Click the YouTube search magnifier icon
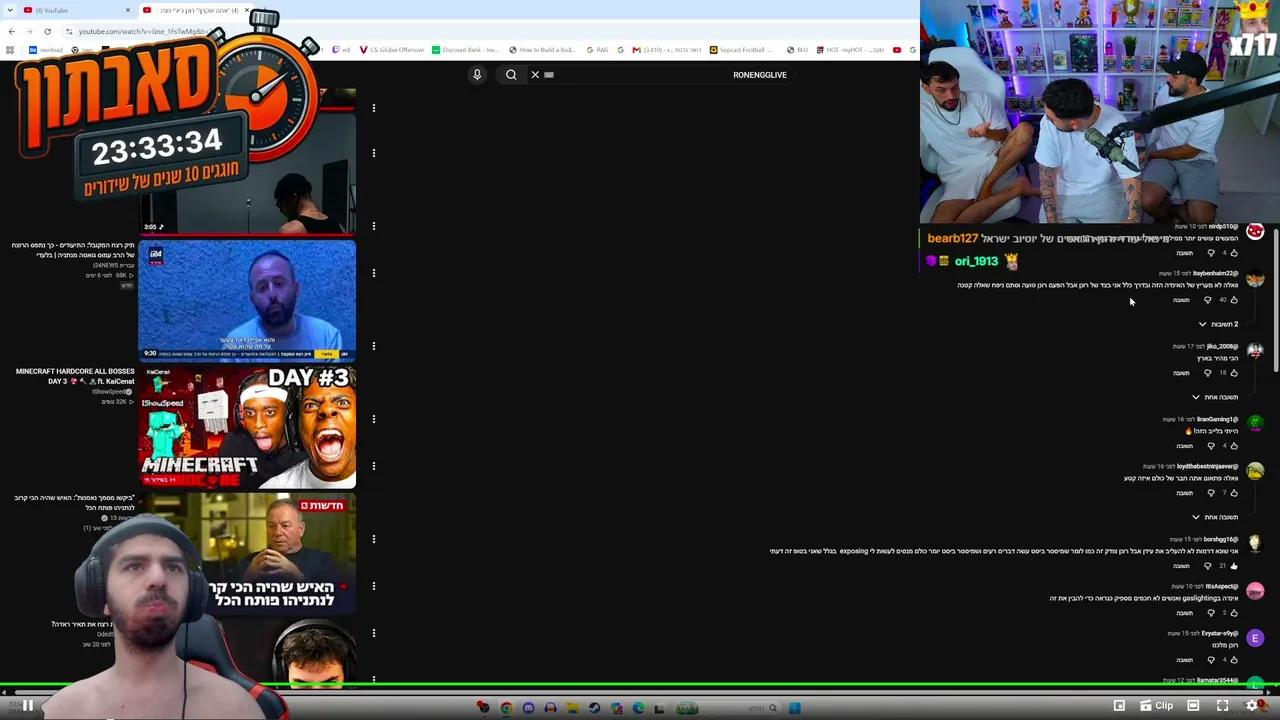Viewport: 1280px width, 720px height. [511, 75]
